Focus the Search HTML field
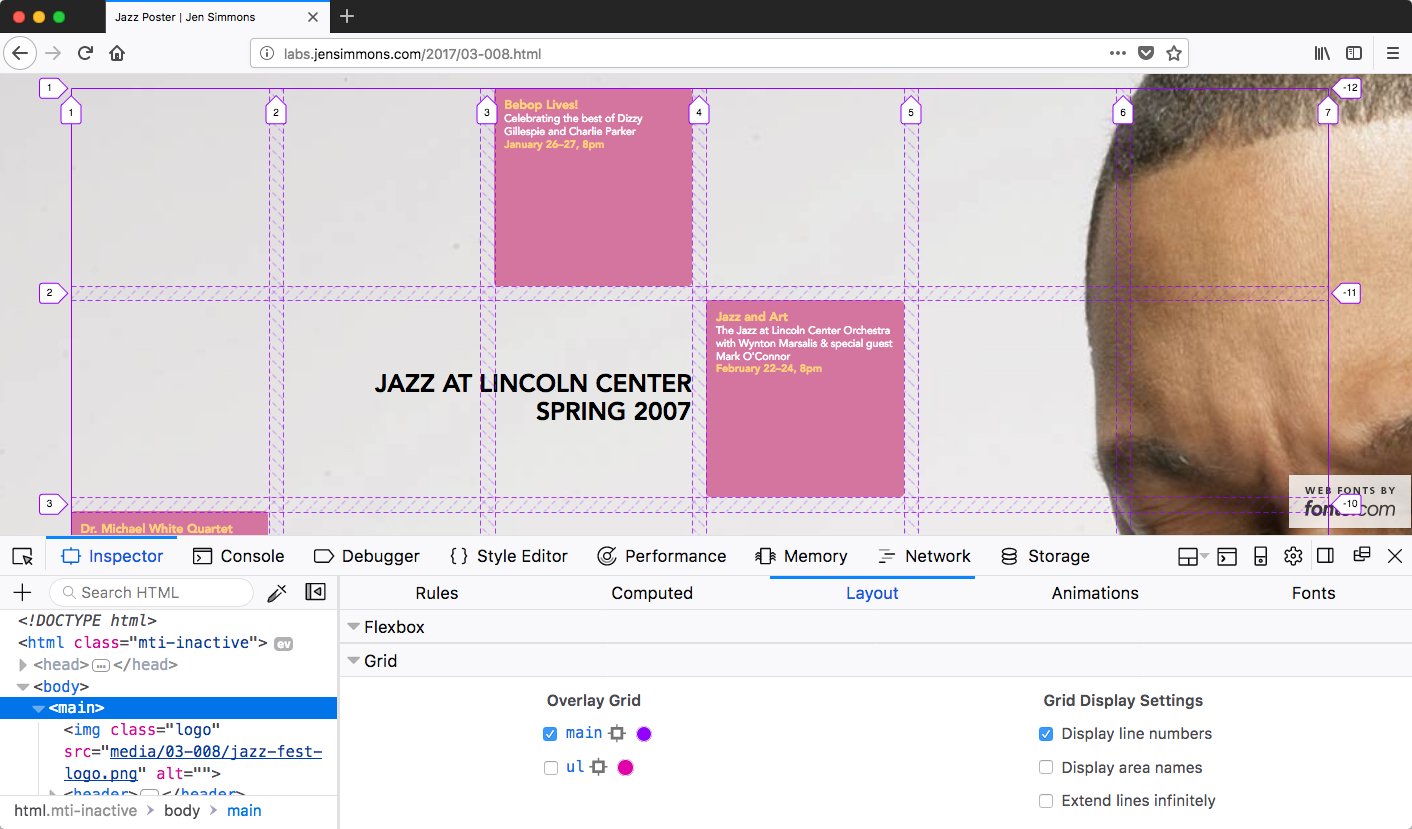The image size is (1412, 829). pyautogui.click(x=151, y=592)
